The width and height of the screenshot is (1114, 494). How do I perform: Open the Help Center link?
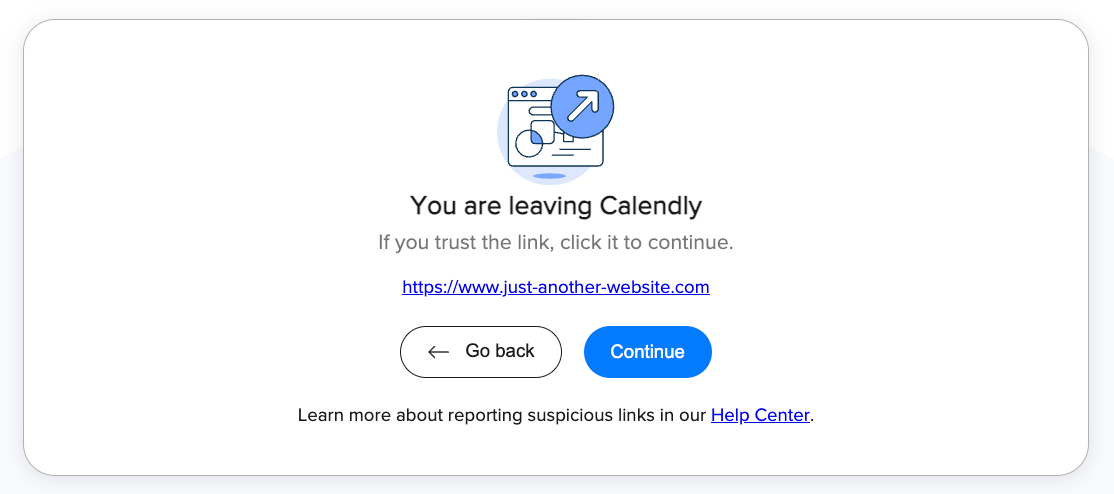pyautogui.click(x=760, y=415)
